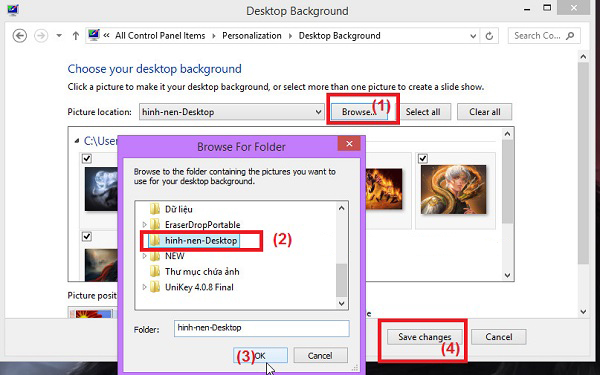Select the white dragon wallpaper thumbnail
This screenshot has height=375, width=600.
[x=101, y=189]
